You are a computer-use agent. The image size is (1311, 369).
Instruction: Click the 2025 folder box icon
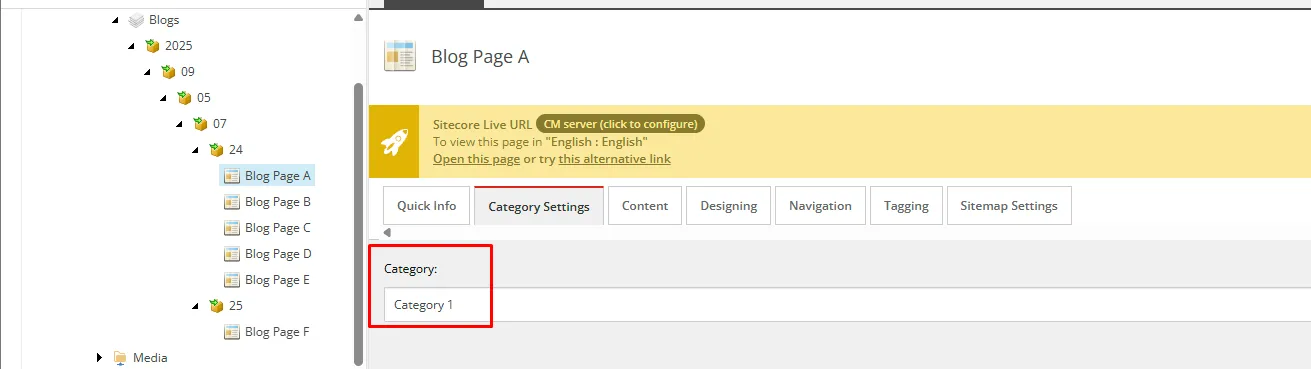152,46
